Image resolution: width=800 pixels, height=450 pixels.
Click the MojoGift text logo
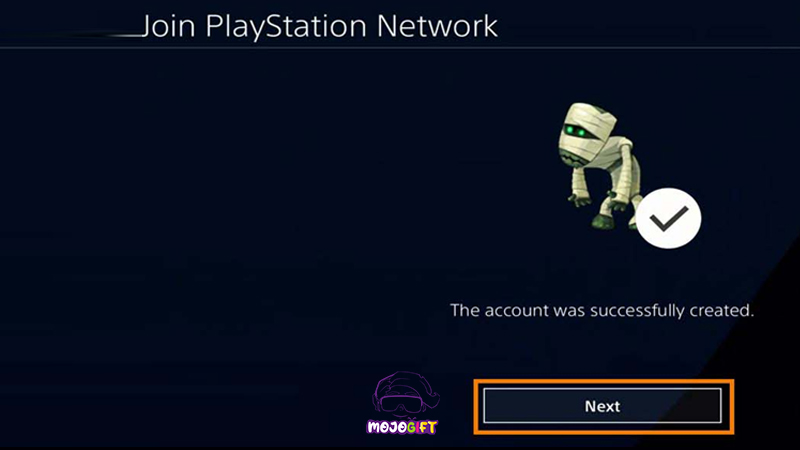[402, 427]
